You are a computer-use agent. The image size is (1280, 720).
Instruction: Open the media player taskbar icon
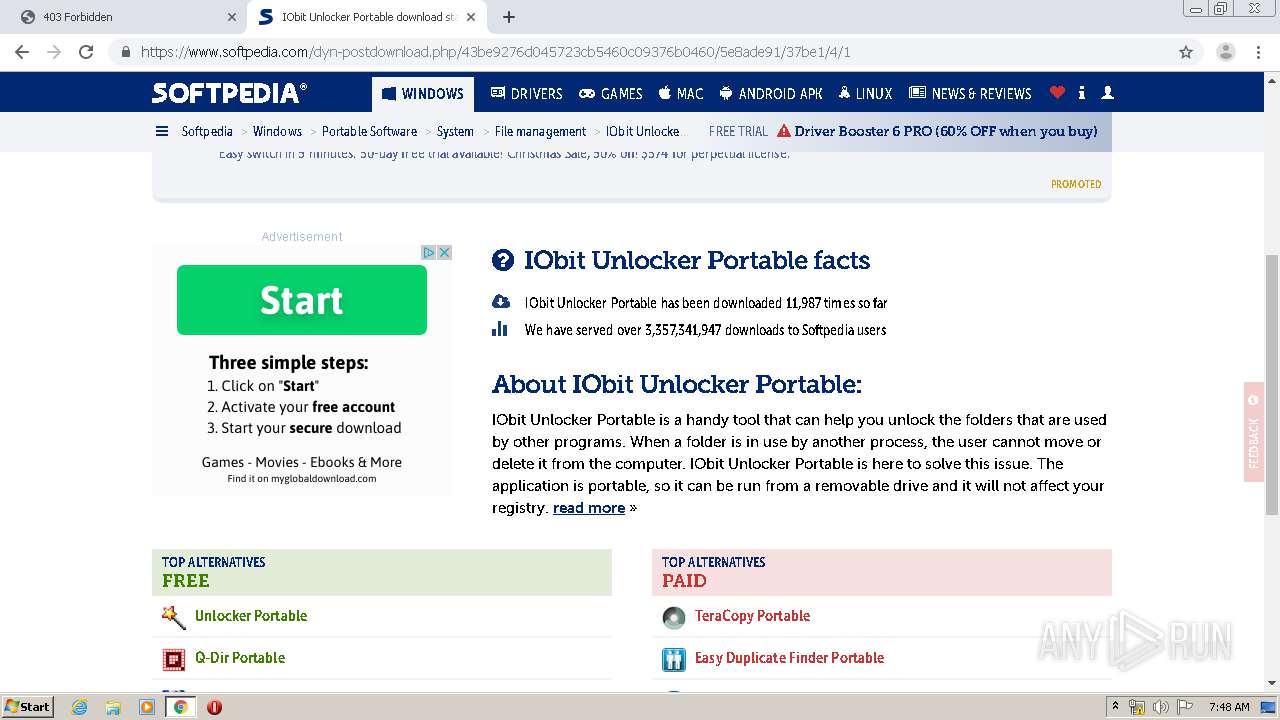pyautogui.click(x=147, y=707)
